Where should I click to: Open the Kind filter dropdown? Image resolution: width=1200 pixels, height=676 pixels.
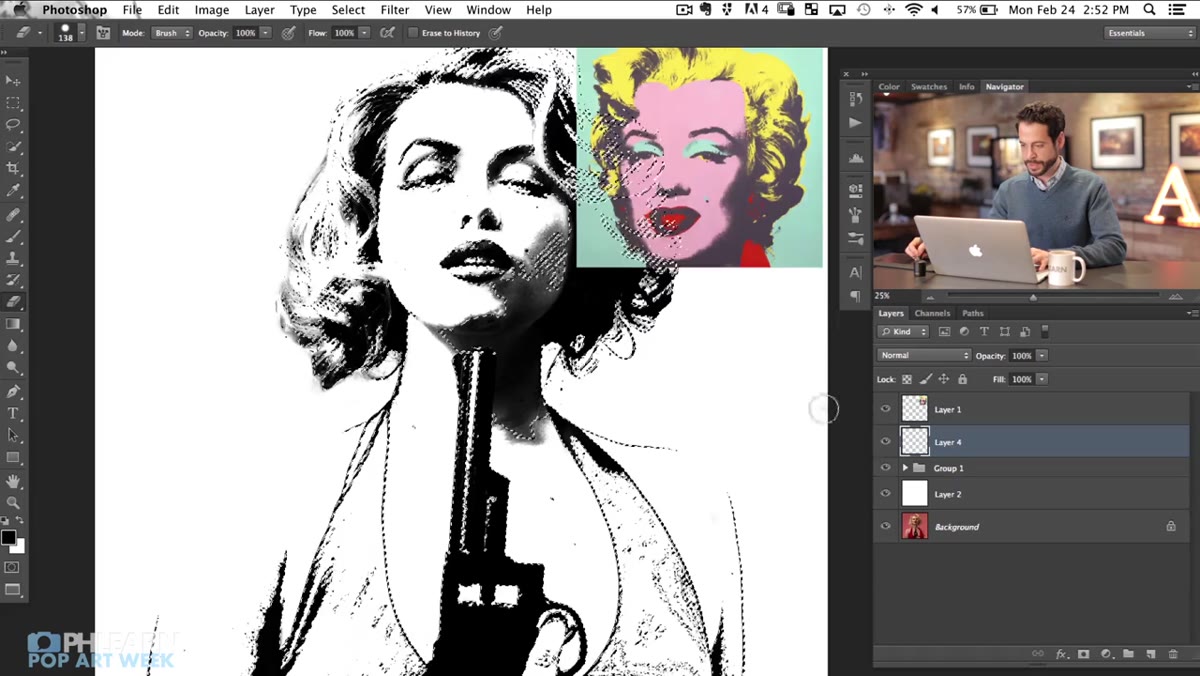pyautogui.click(x=904, y=331)
